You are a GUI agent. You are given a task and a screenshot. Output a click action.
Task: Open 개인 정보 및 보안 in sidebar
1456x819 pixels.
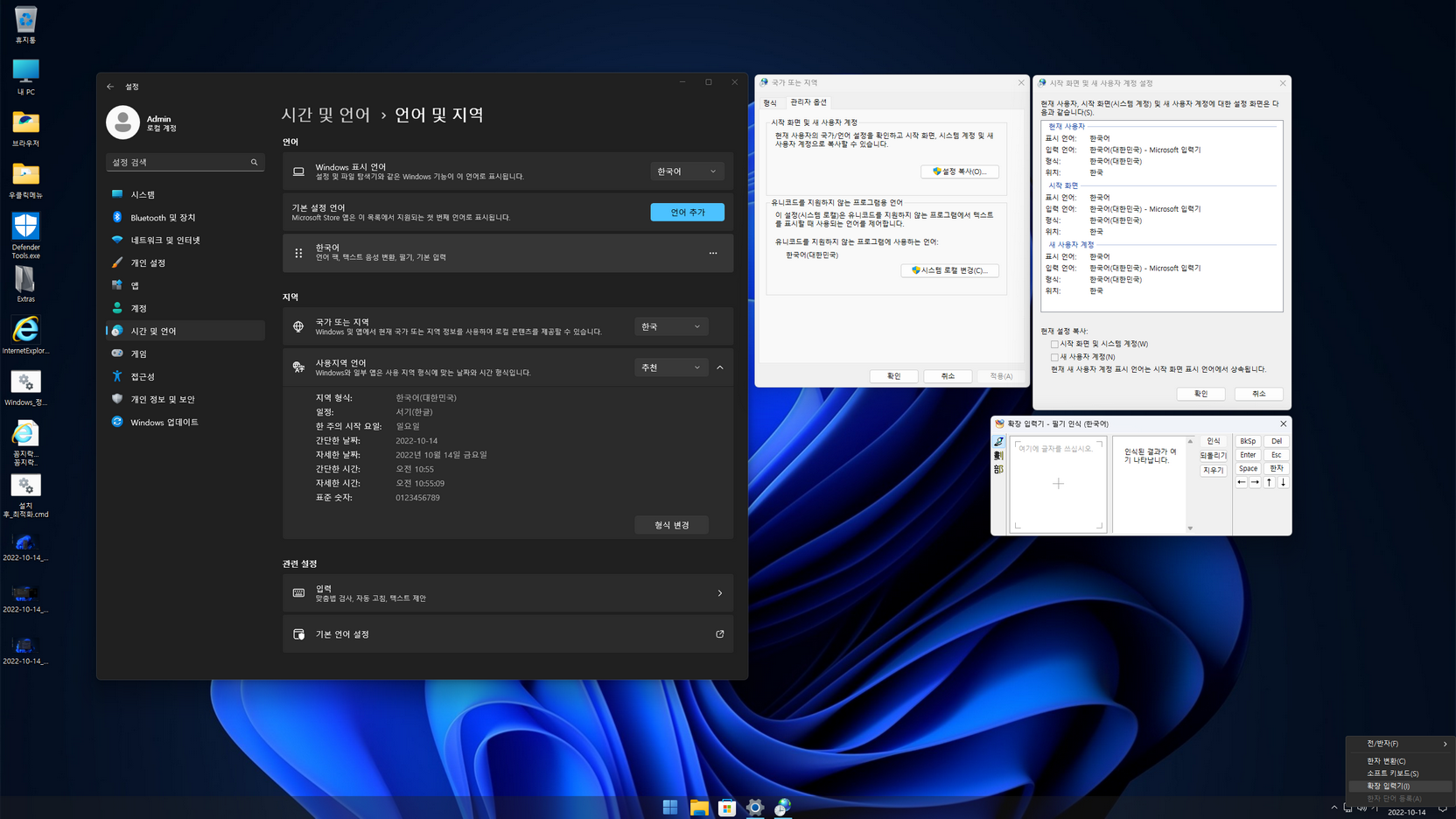pyautogui.click(x=185, y=399)
